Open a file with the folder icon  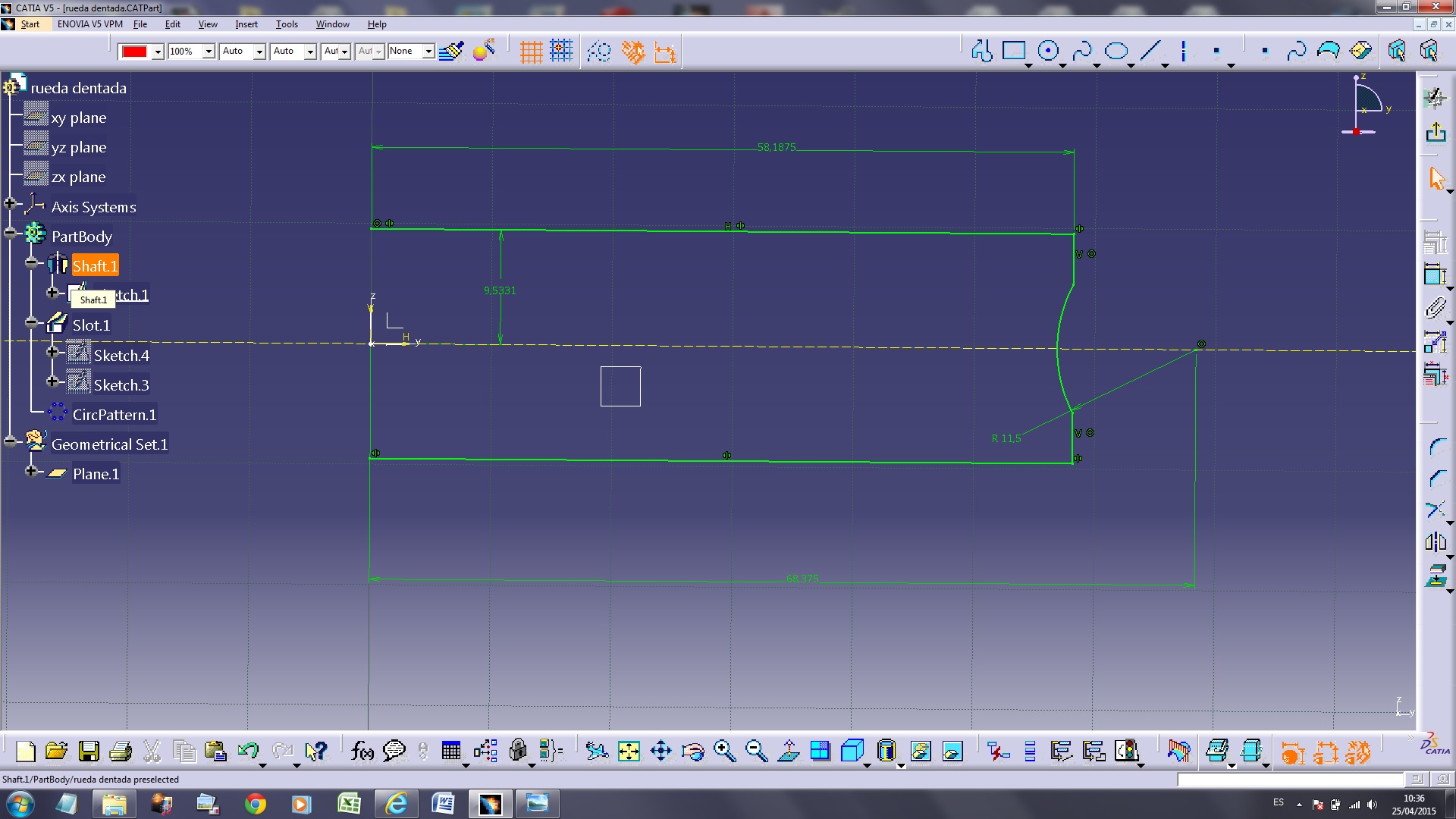point(56,751)
